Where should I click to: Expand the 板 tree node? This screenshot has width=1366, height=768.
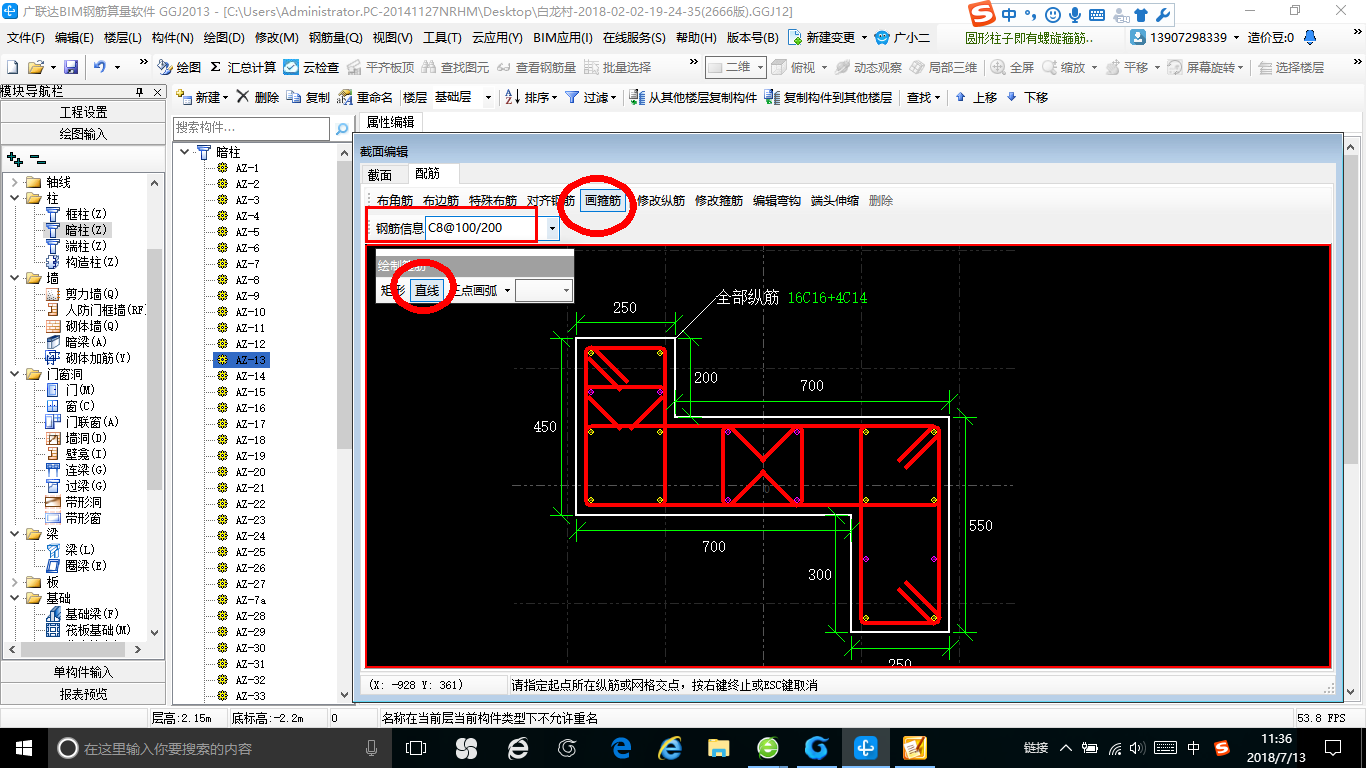(x=15, y=582)
